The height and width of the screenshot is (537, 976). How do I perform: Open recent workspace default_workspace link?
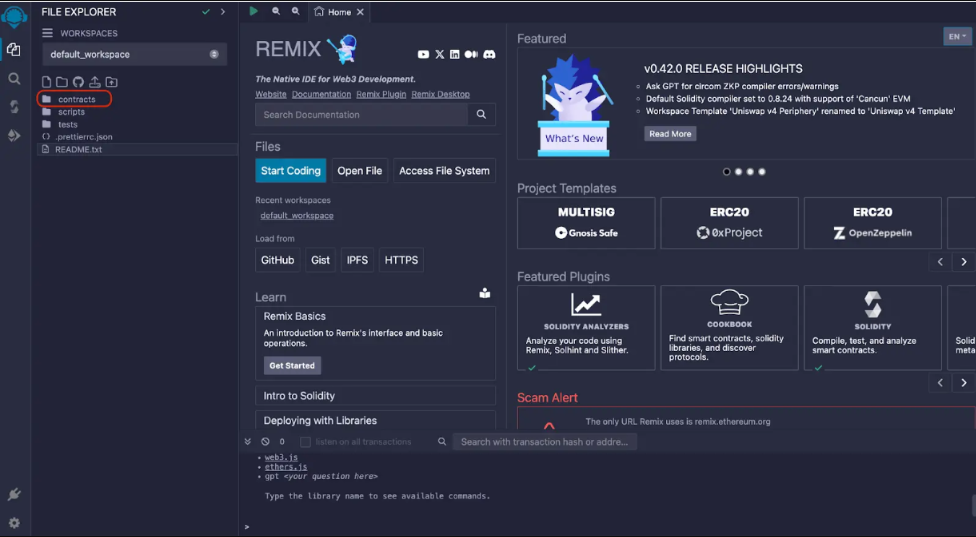297,215
